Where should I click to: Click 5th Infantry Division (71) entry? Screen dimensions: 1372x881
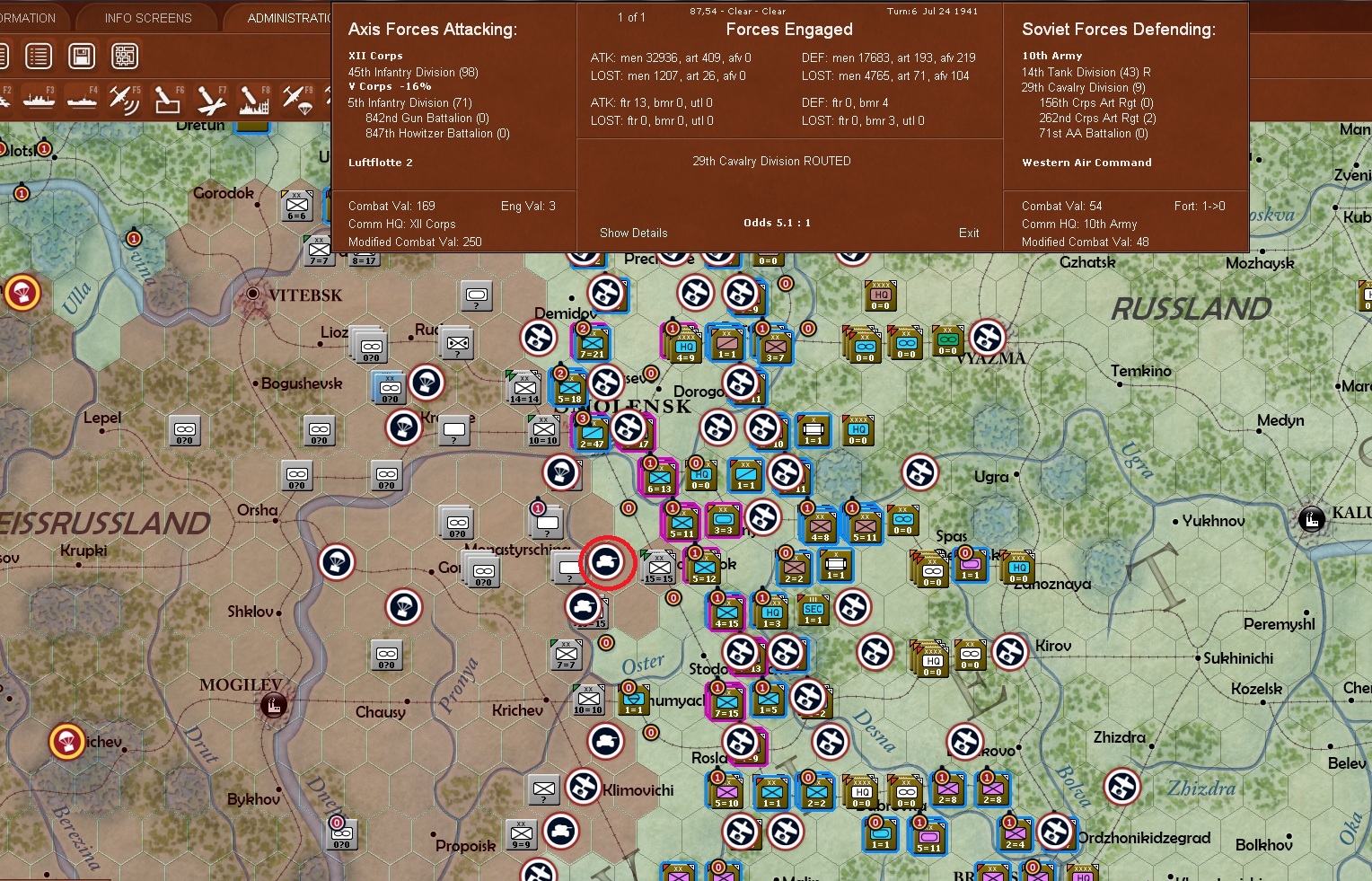409,102
